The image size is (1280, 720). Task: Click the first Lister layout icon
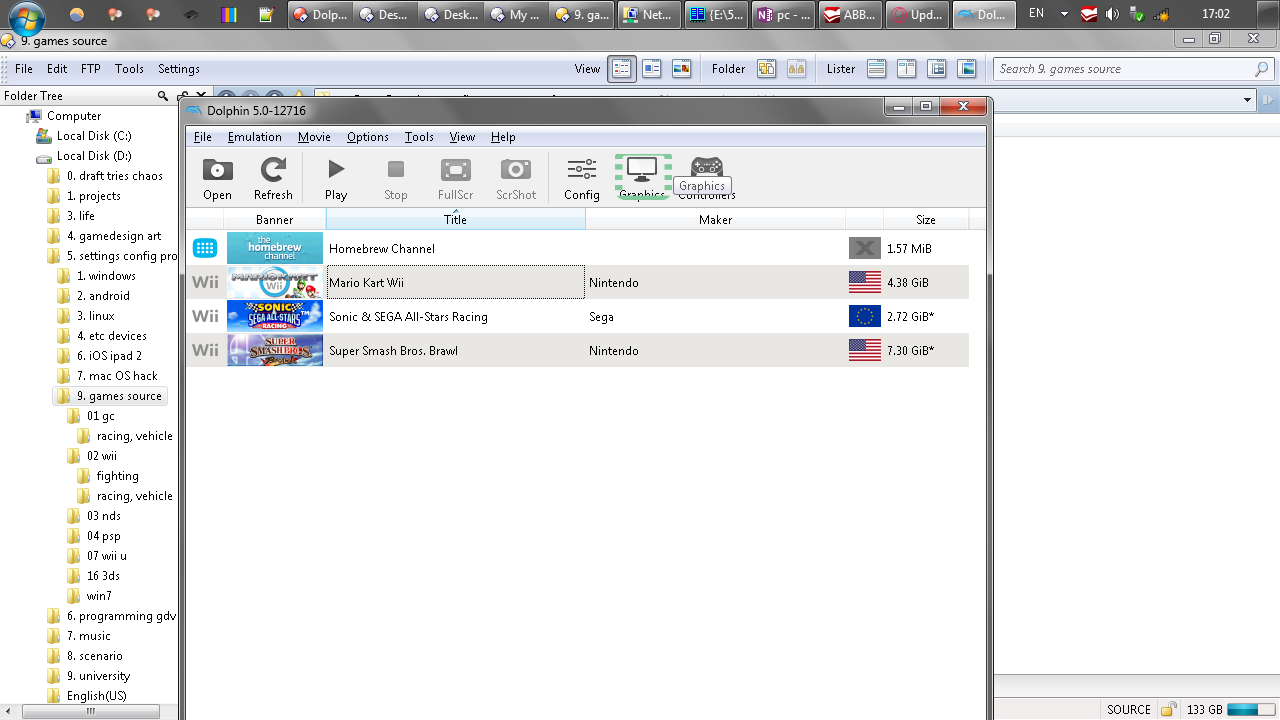(877, 69)
